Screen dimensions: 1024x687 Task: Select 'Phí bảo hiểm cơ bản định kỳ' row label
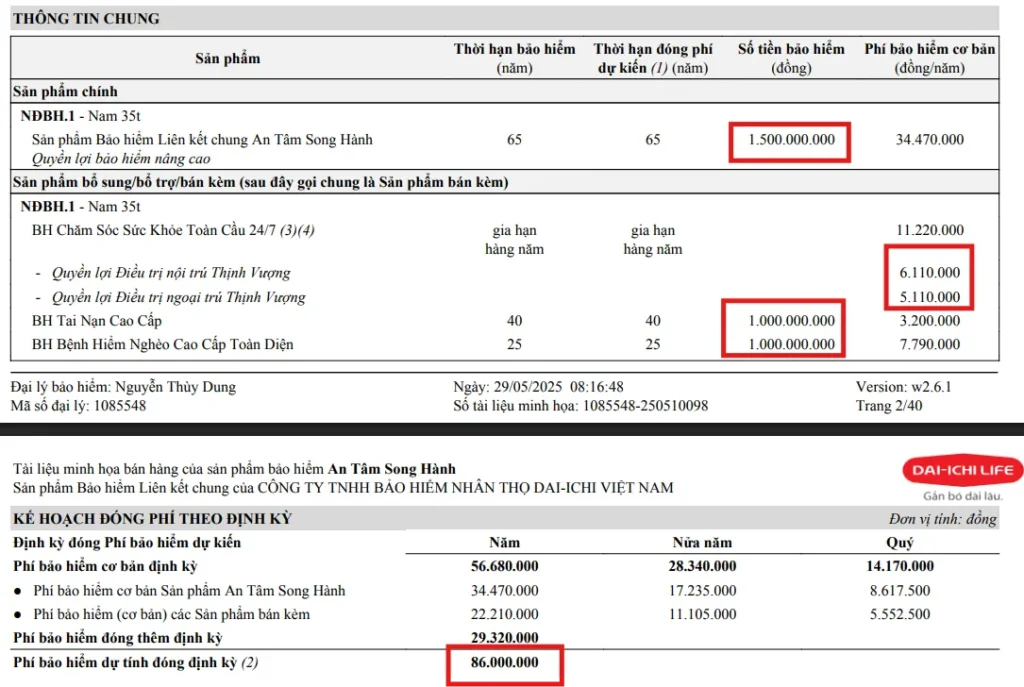[x=105, y=566]
